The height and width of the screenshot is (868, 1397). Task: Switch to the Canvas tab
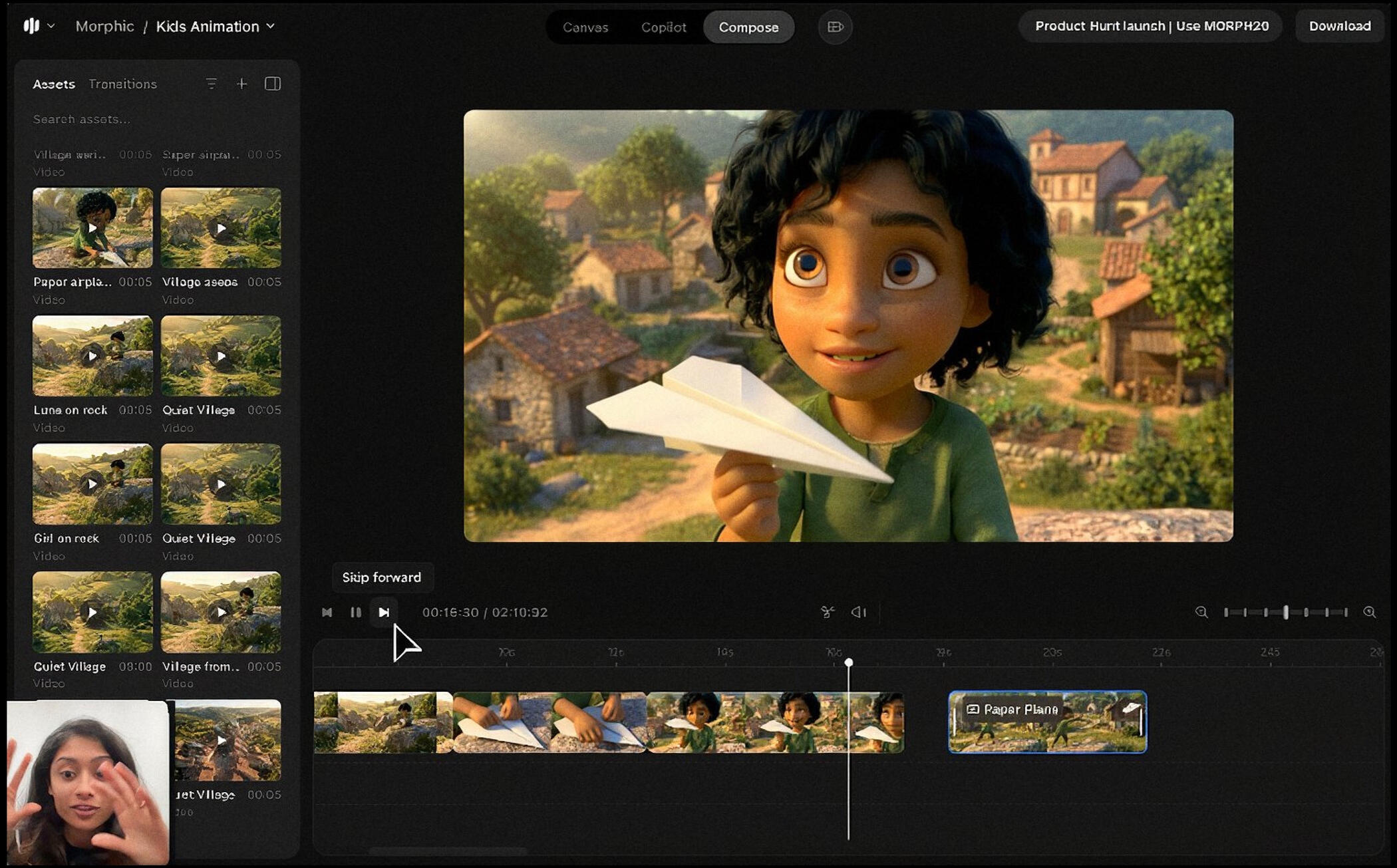tap(585, 27)
